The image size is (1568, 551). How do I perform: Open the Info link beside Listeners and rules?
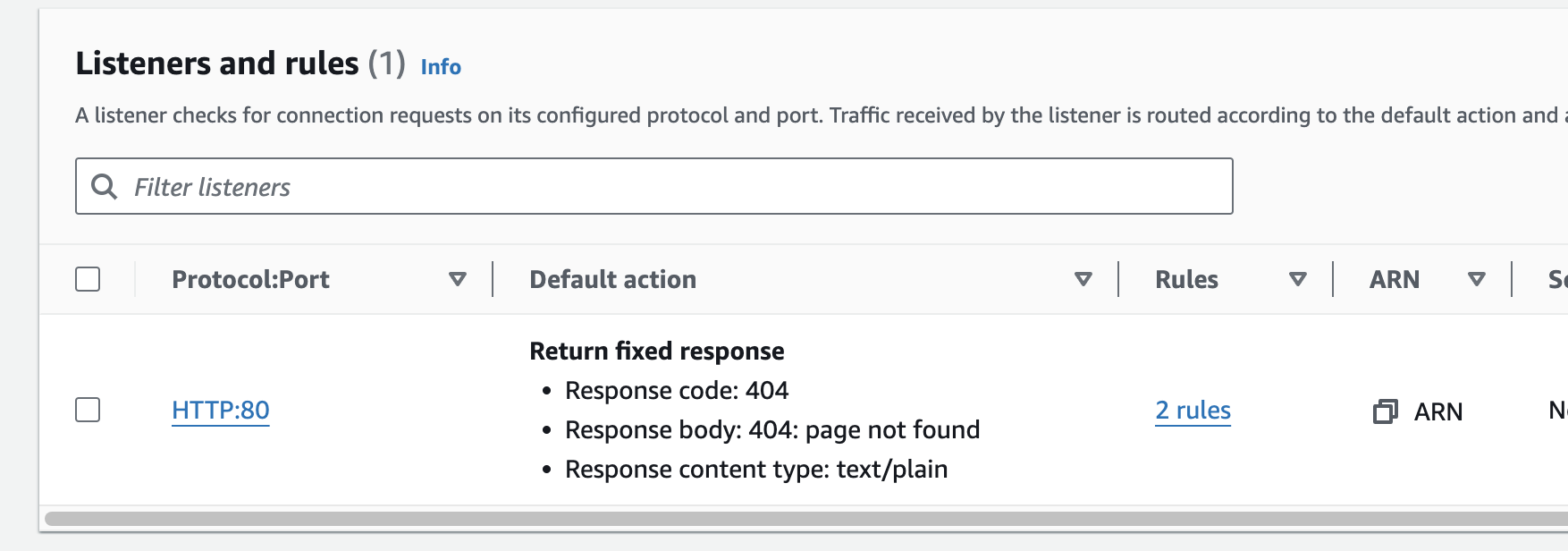(441, 67)
